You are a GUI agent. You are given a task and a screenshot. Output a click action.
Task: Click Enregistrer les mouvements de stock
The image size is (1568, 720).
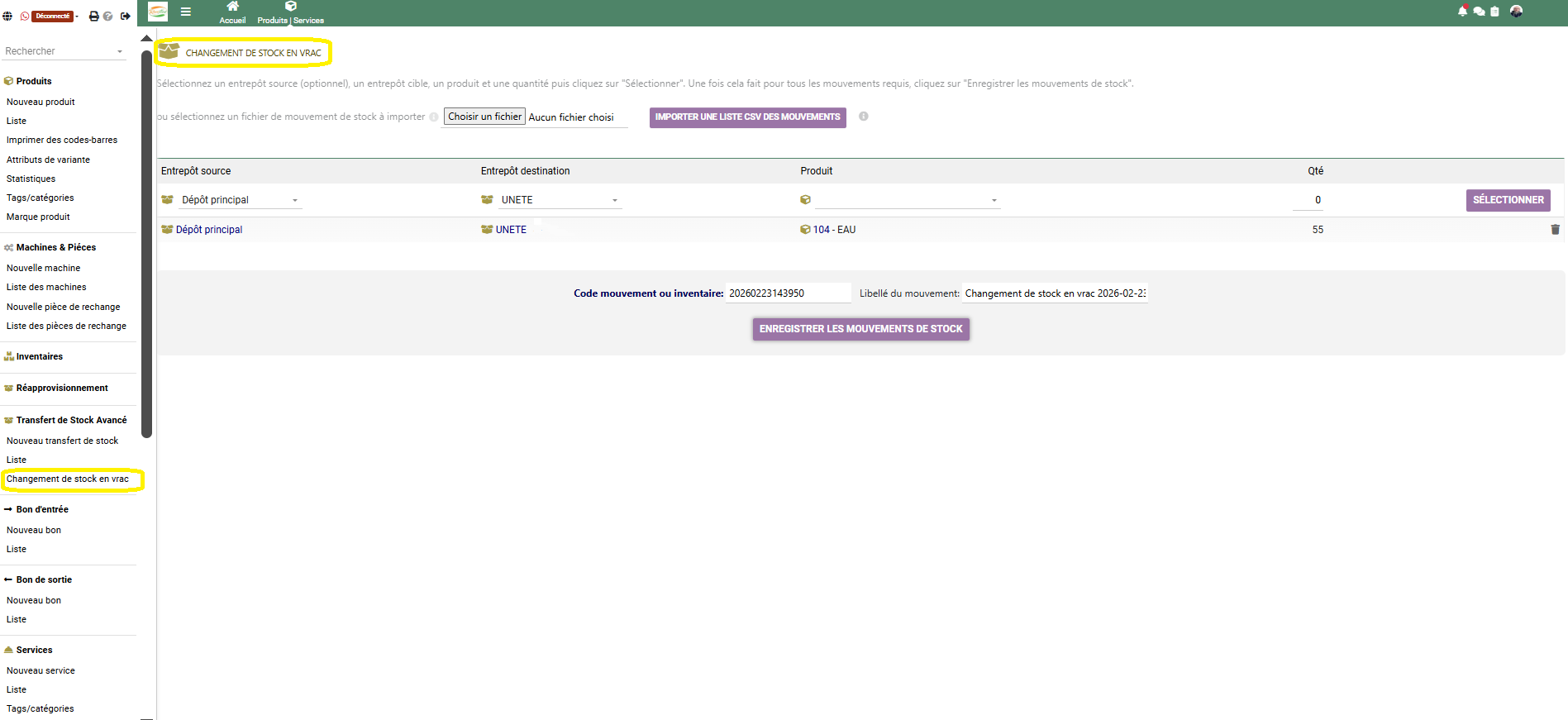pos(861,329)
